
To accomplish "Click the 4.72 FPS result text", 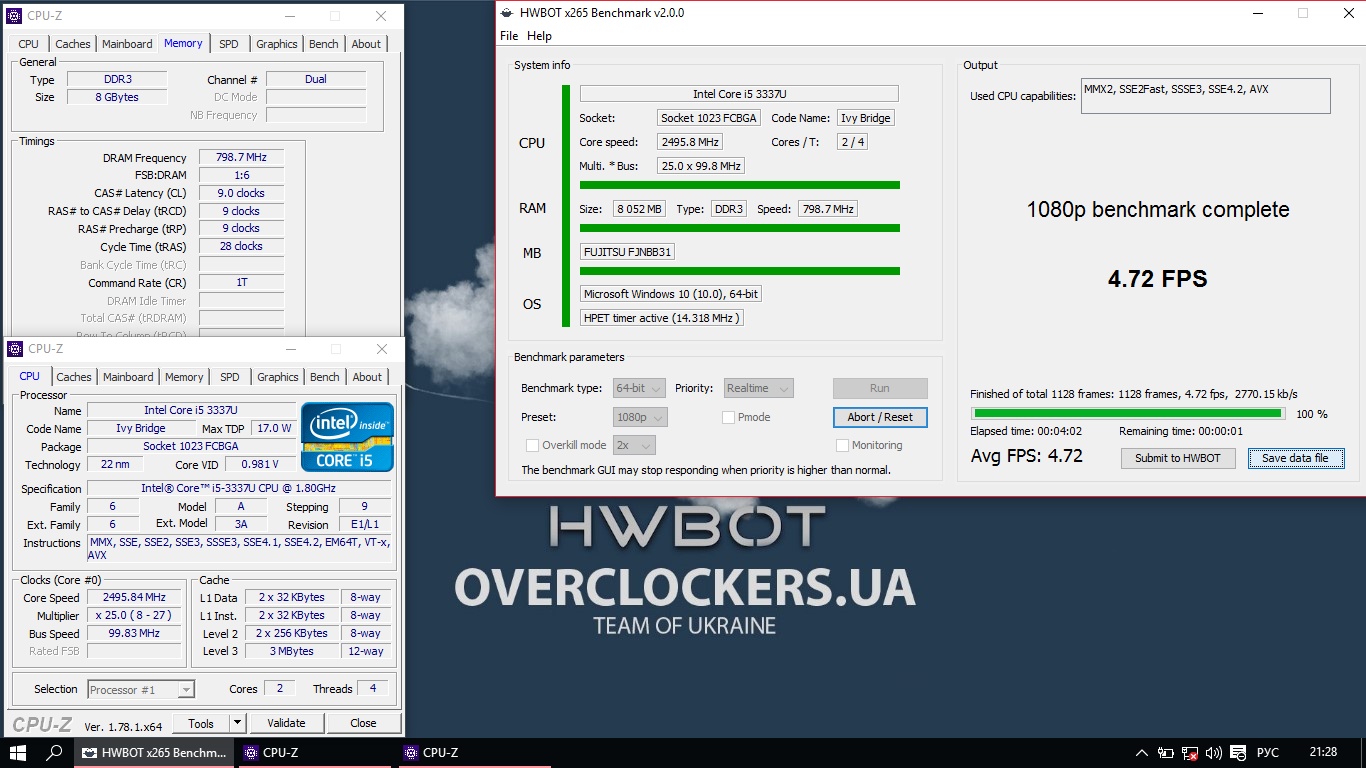I will [1158, 279].
